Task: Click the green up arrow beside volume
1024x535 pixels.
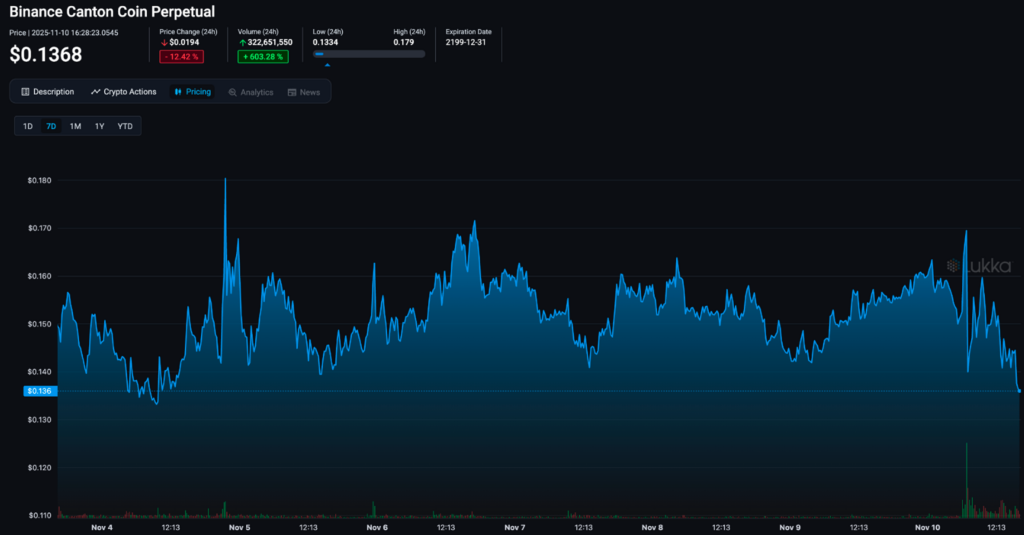Action: coord(242,42)
